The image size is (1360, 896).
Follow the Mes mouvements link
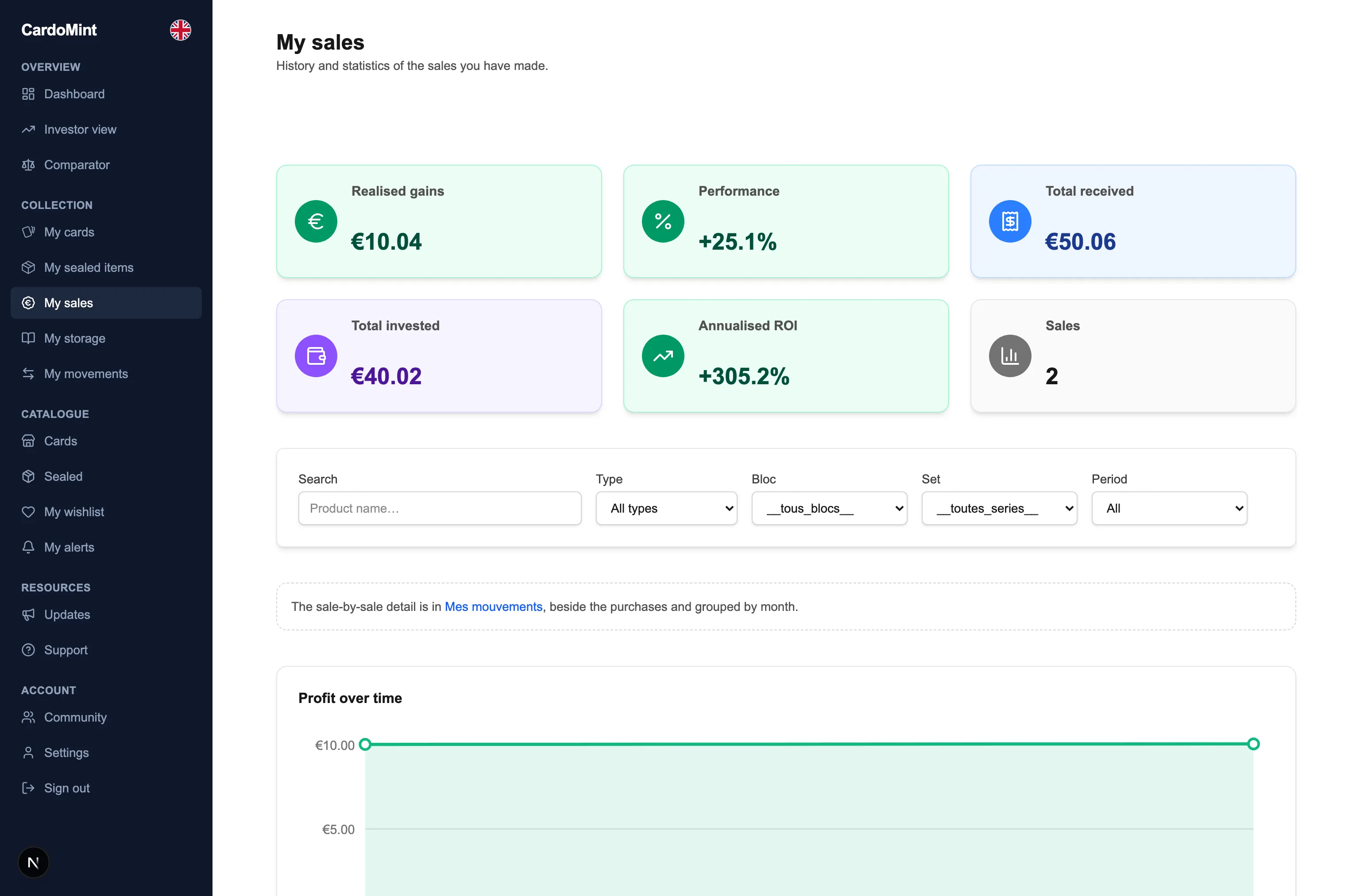(493, 606)
